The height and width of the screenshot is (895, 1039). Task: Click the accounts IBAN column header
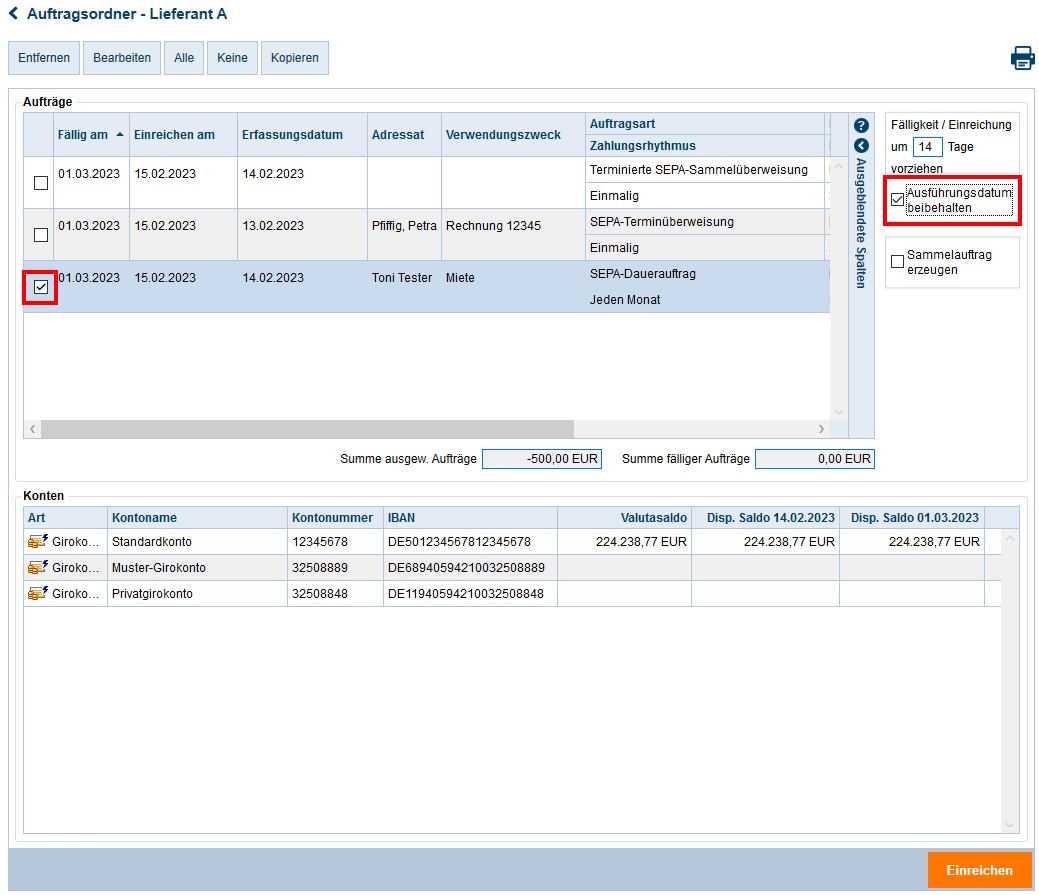tap(470, 517)
